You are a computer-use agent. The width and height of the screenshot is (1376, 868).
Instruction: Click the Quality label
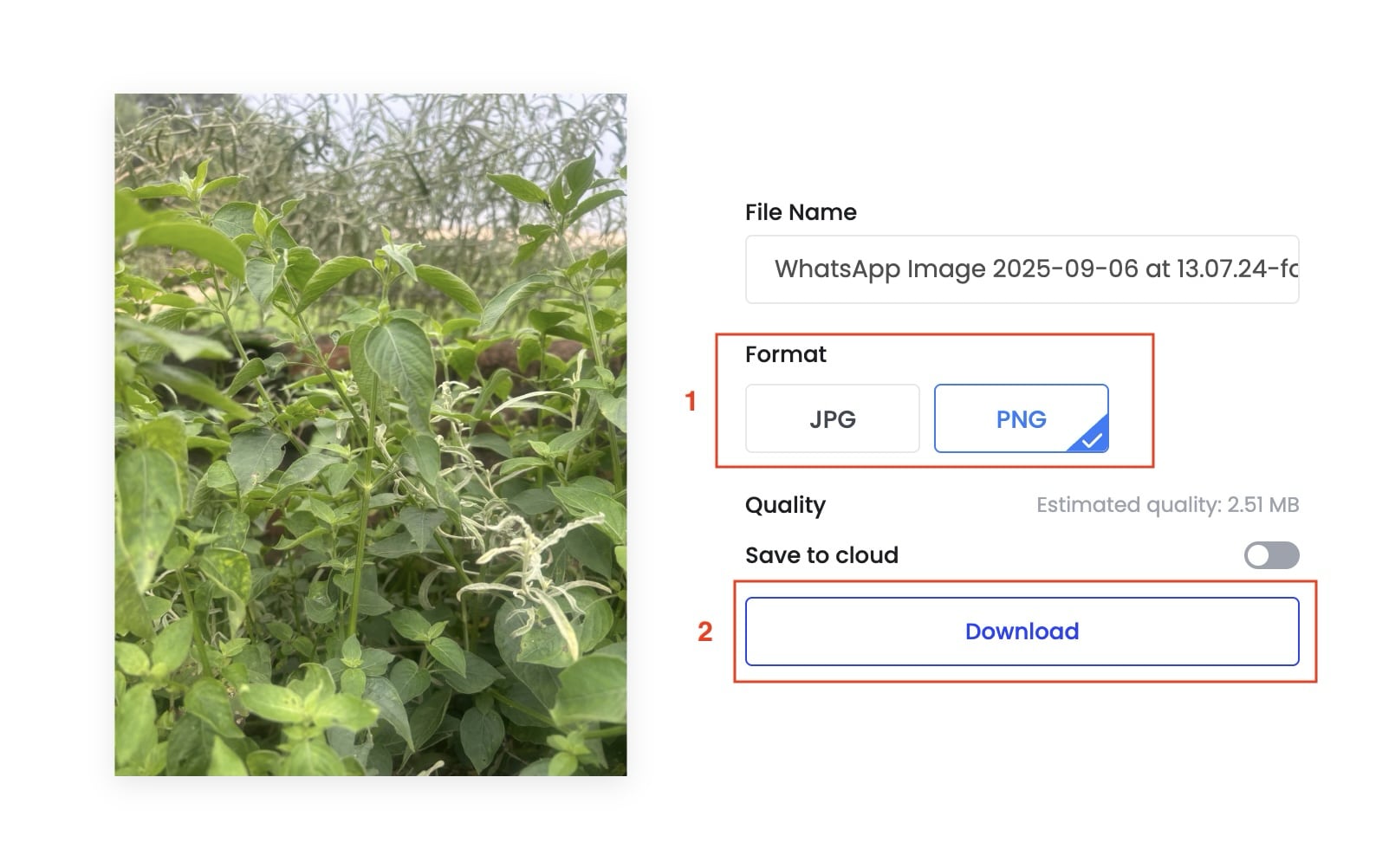point(785,505)
